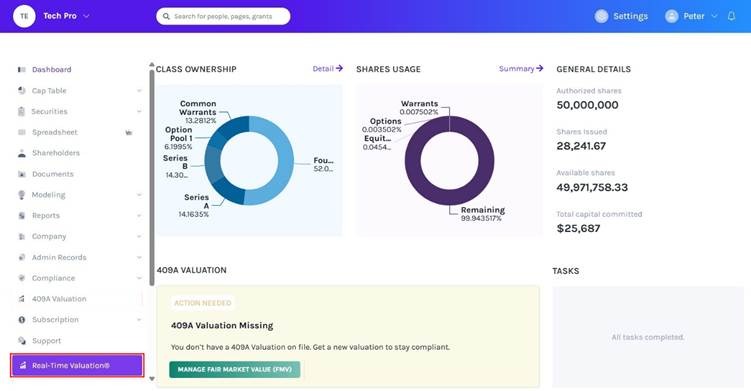This screenshot has width=751, height=391.
Task: Expand the Reports menu chevron
Action: [139, 216]
